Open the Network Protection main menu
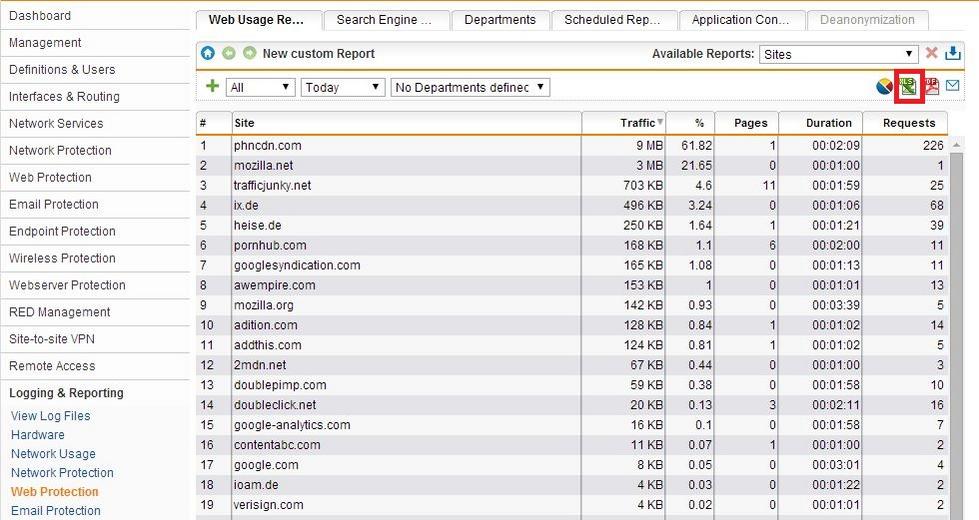Screen dimensions: 979x520 click(x=95, y=150)
